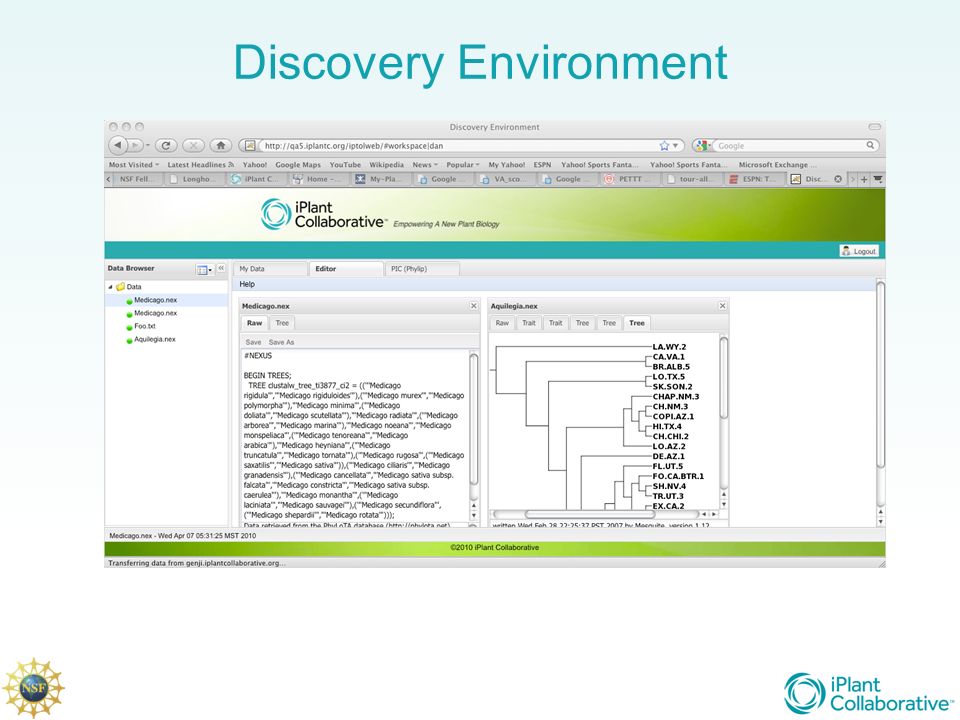Bookmark the page with the star icon
The height and width of the screenshot is (720, 960).
click(664, 146)
